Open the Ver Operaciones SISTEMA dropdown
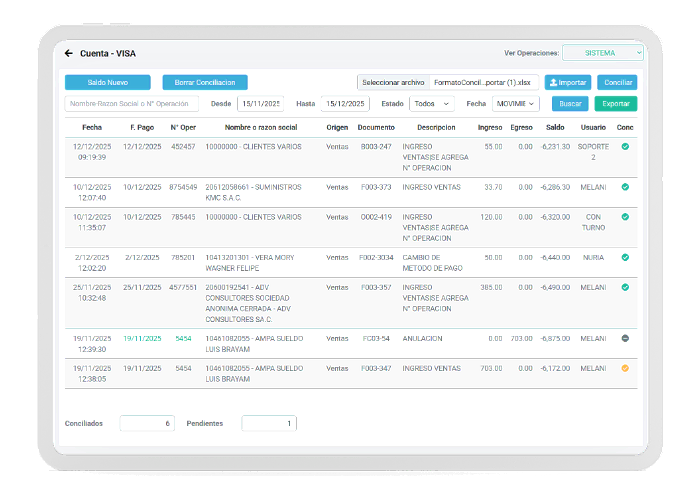 tap(603, 53)
